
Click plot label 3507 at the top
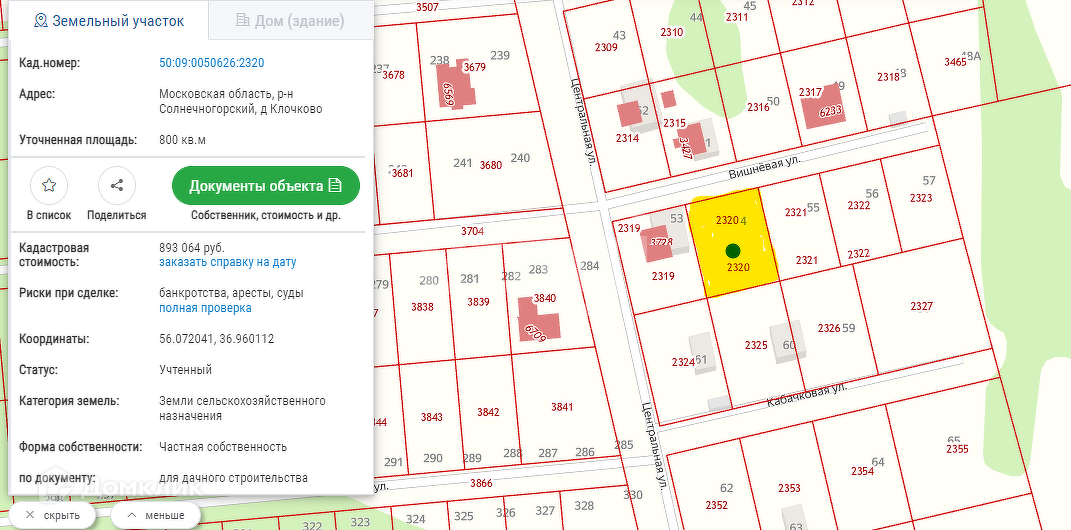tap(427, 8)
